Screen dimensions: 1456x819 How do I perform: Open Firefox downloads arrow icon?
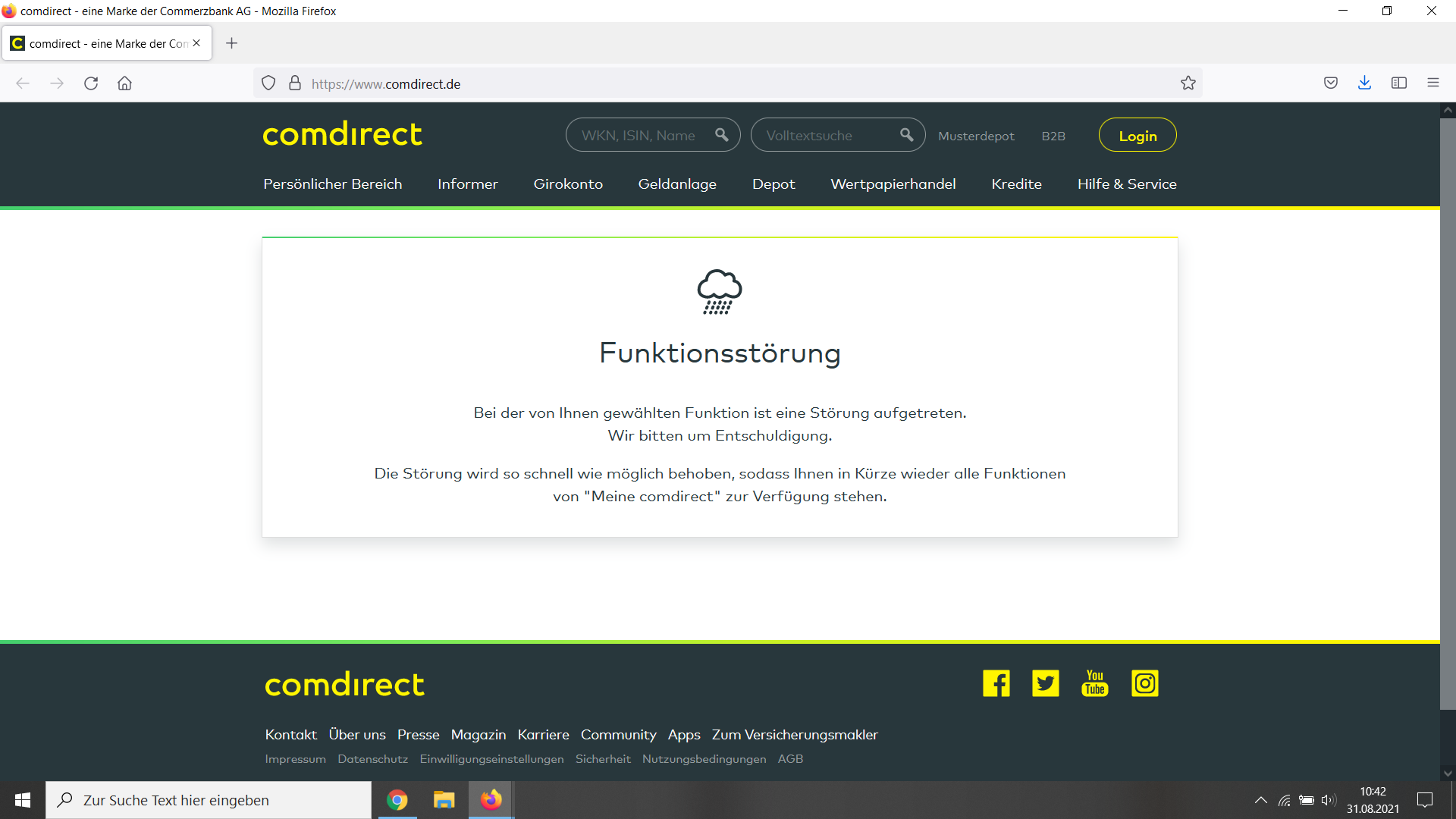(x=1364, y=83)
